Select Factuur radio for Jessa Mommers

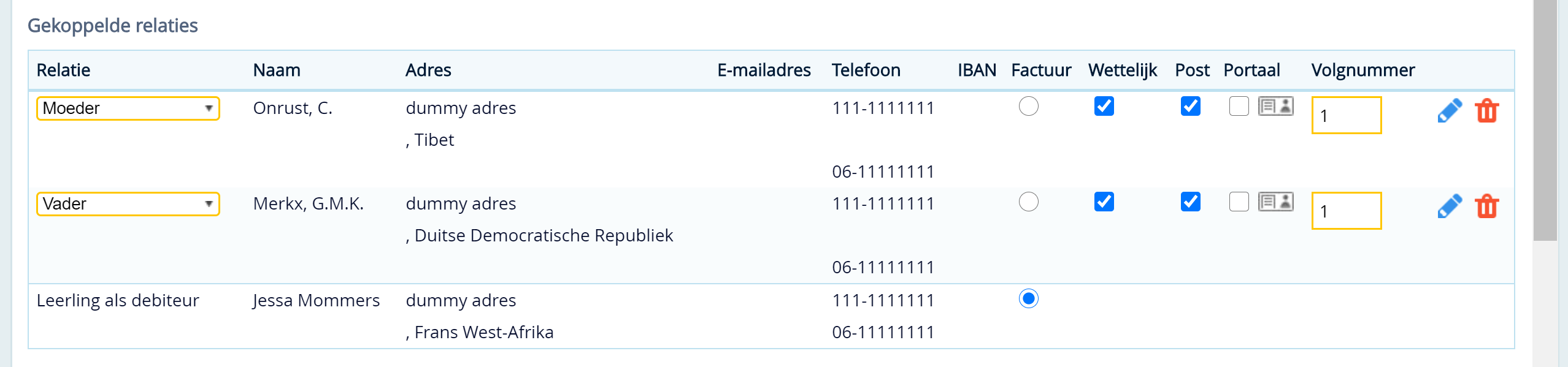click(x=1029, y=298)
